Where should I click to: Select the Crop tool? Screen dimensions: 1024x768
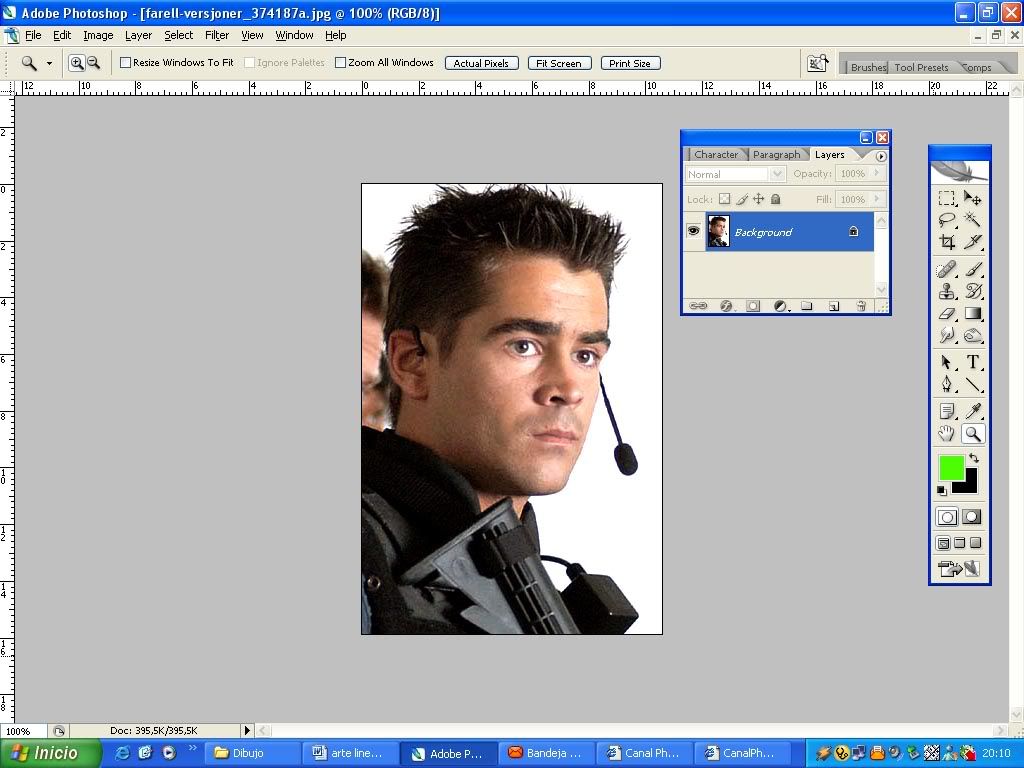946,242
